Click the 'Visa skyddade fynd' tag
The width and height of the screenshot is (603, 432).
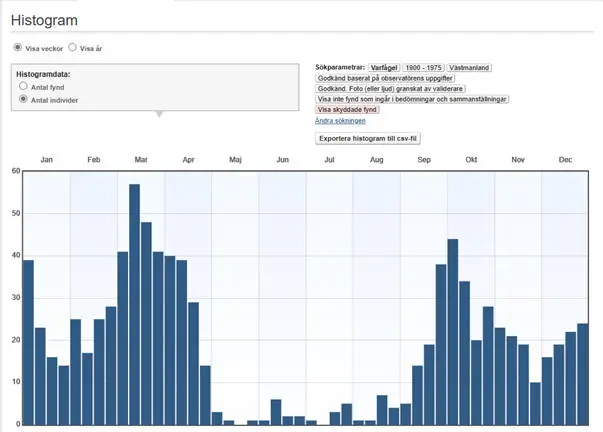[x=347, y=110]
